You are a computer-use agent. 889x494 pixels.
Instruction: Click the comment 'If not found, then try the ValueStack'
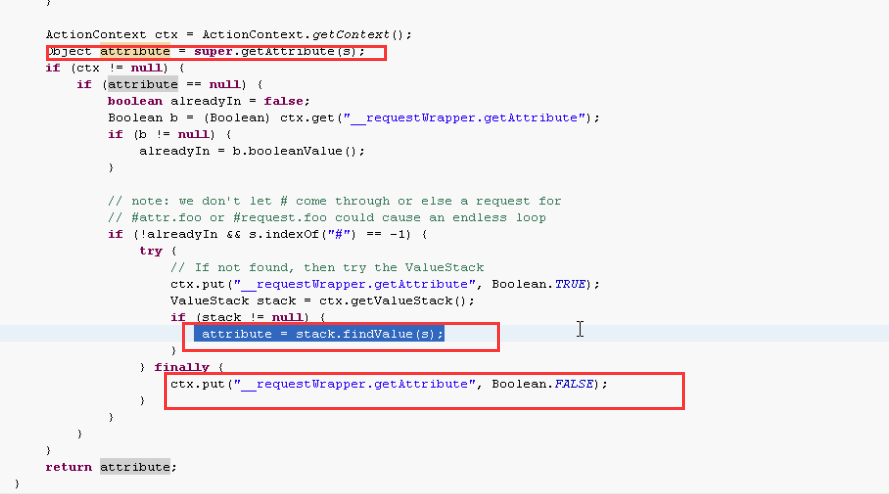[327, 268]
